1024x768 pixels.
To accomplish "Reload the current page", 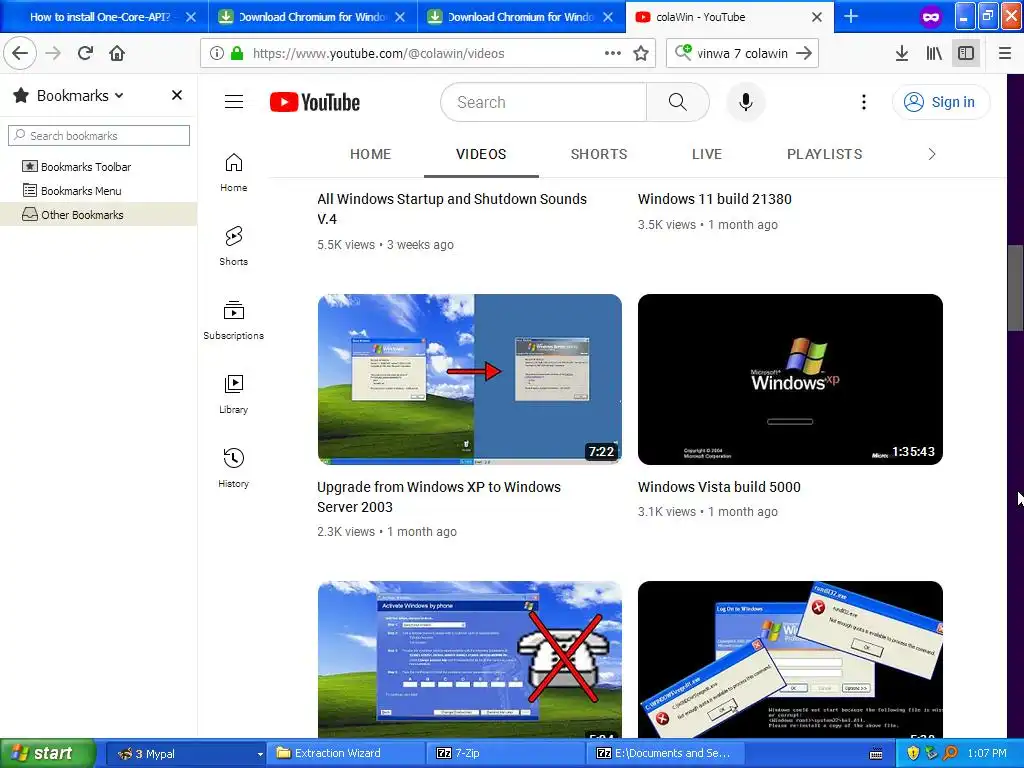I will click(86, 53).
